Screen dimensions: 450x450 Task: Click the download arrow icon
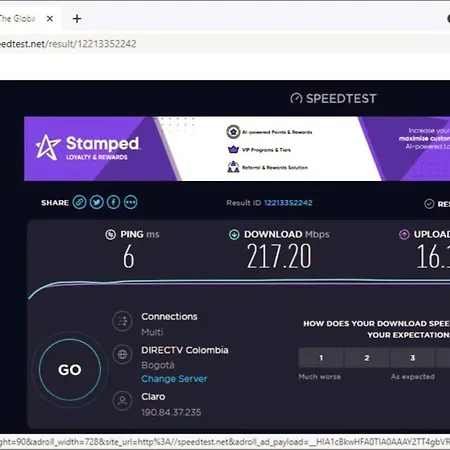pyautogui.click(x=234, y=234)
